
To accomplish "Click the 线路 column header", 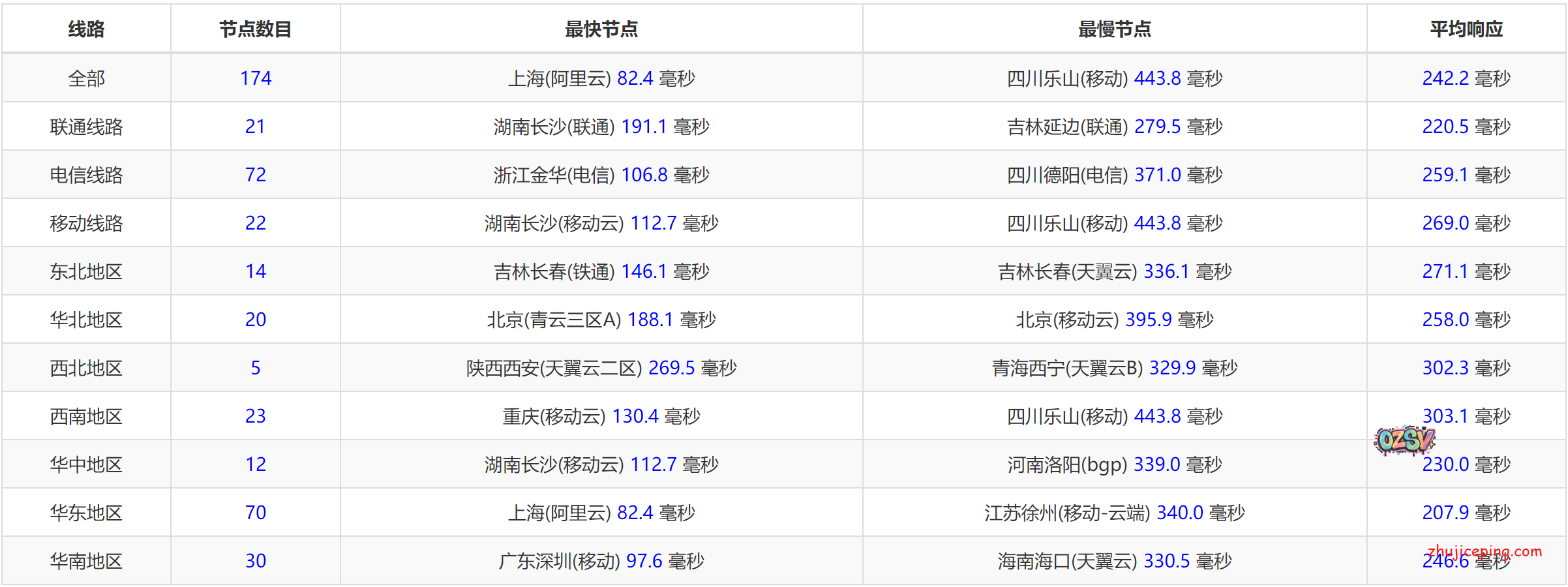I will (x=86, y=29).
